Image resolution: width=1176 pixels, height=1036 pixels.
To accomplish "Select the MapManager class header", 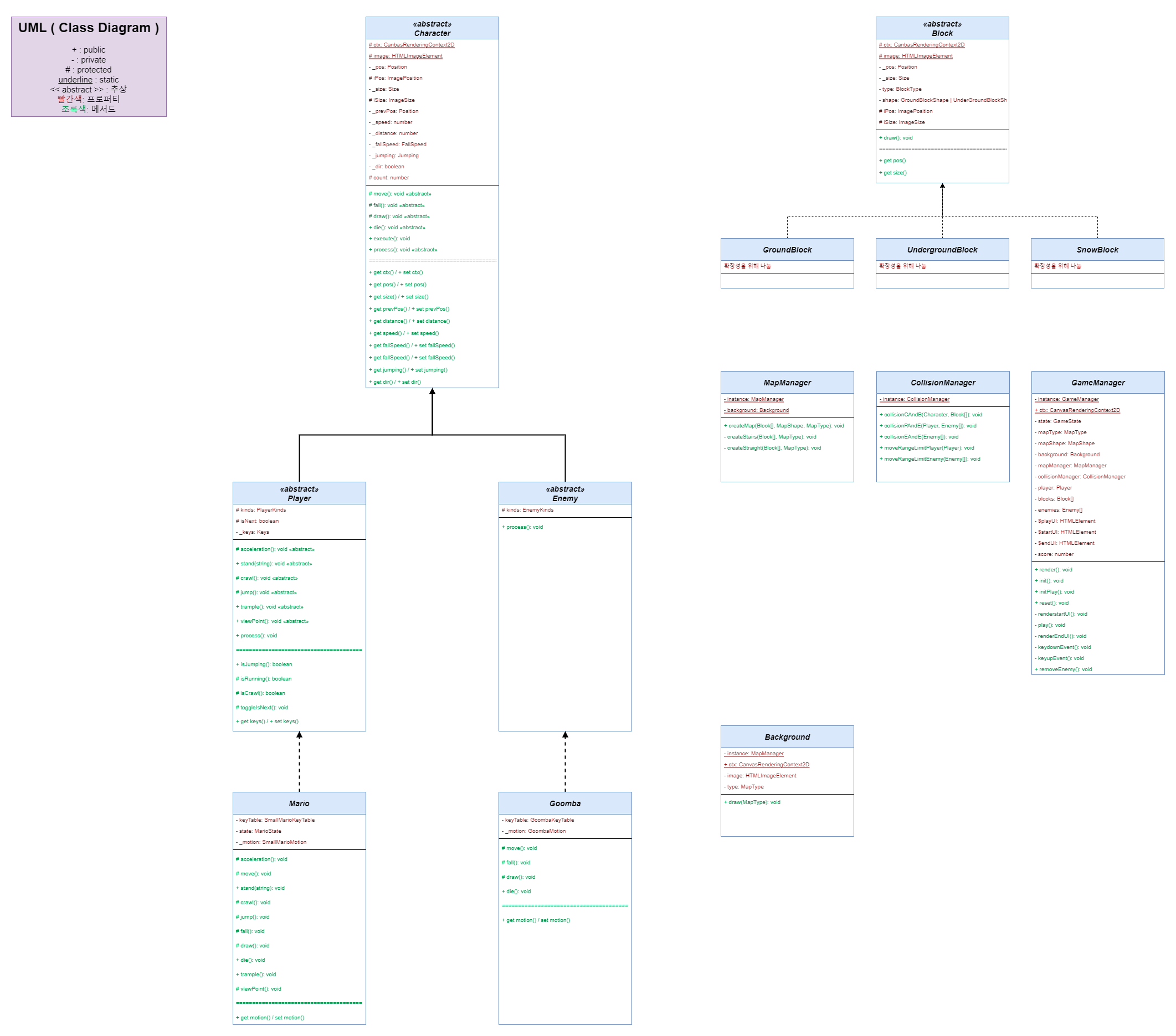I will coord(787,383).
